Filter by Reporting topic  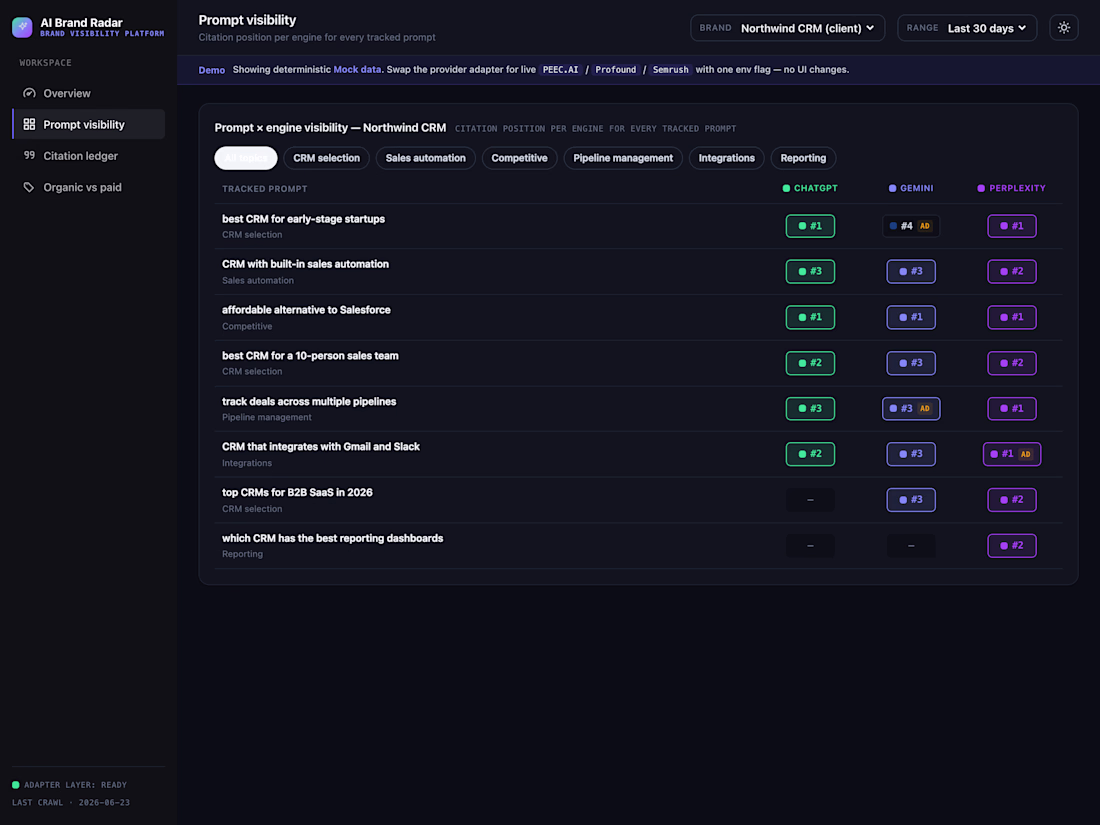(x=803, y=158)
